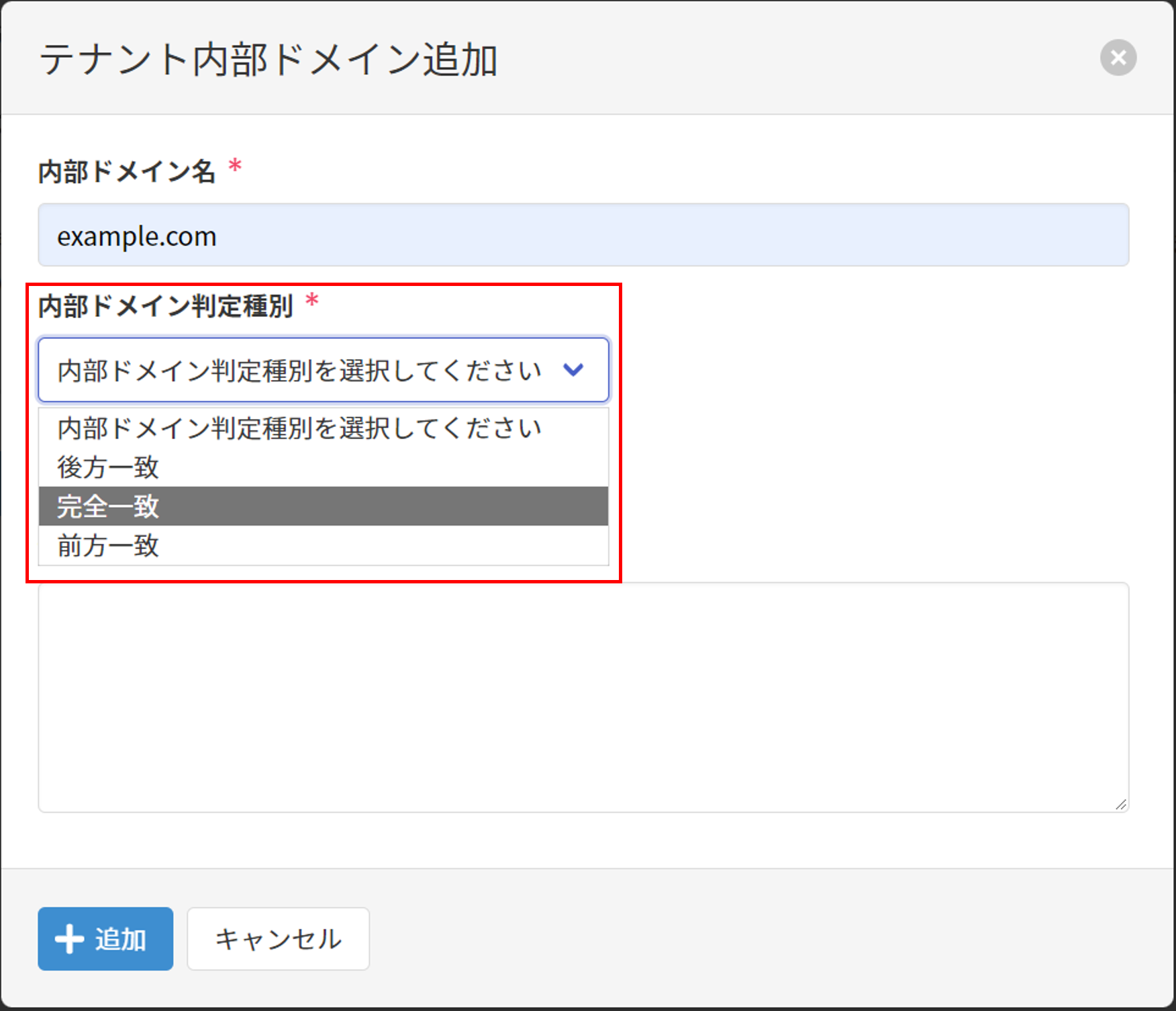Click the plus icon on 追加 button
The height and width of the screenshot is (1011, 1176).
(x=69, y=938)
